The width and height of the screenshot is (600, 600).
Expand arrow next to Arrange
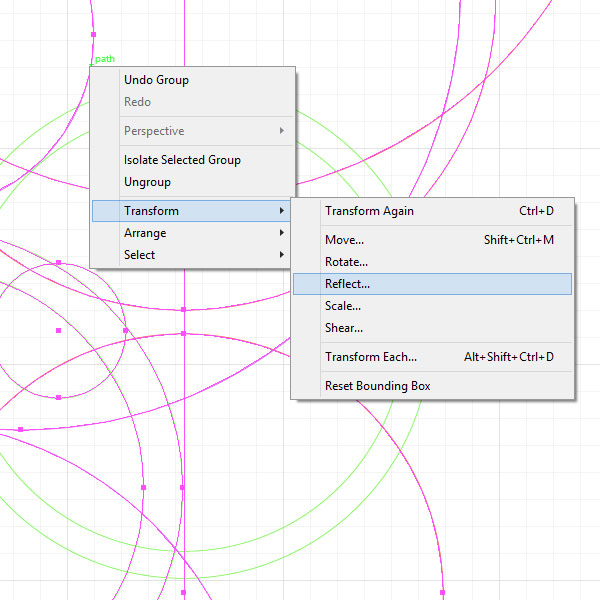coord(282,233)
